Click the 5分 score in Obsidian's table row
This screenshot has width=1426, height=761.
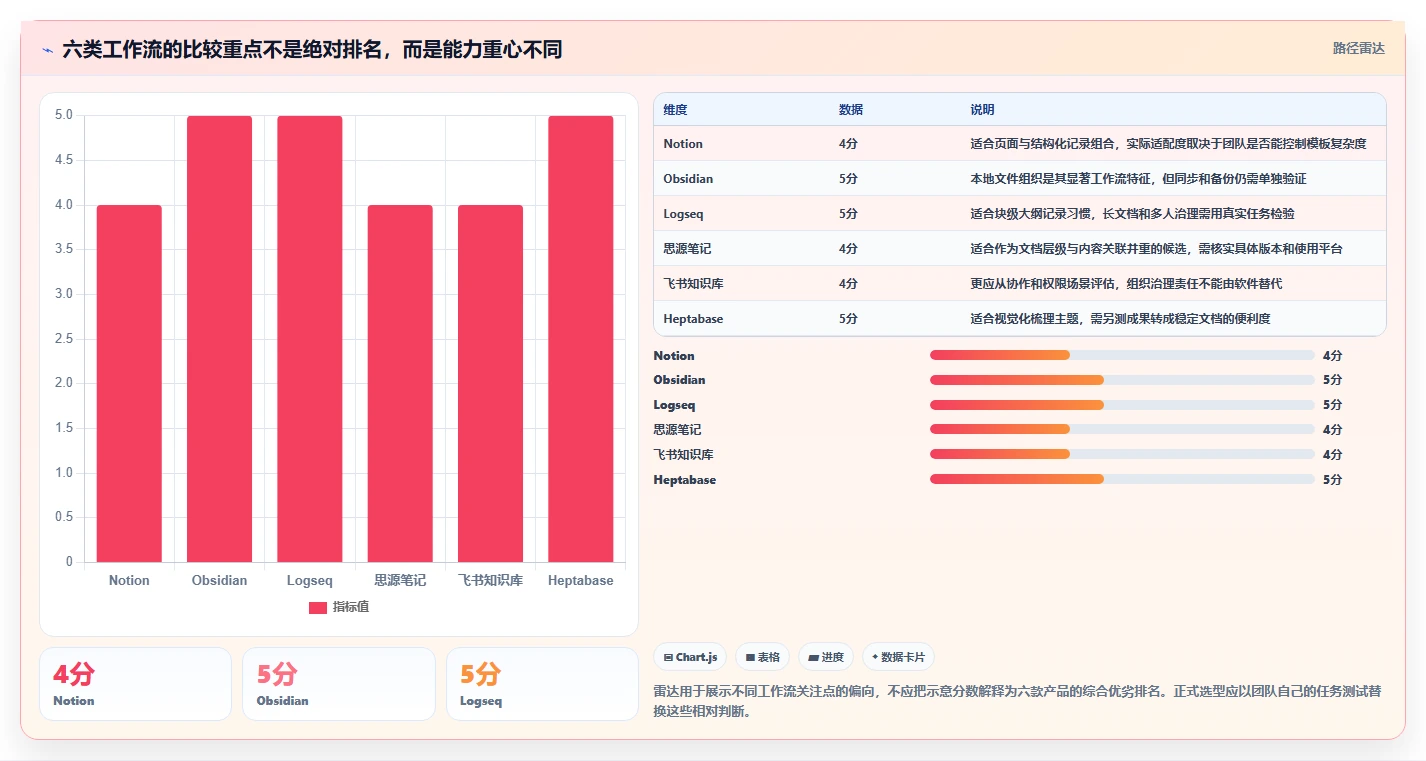[x=848, y=179]
